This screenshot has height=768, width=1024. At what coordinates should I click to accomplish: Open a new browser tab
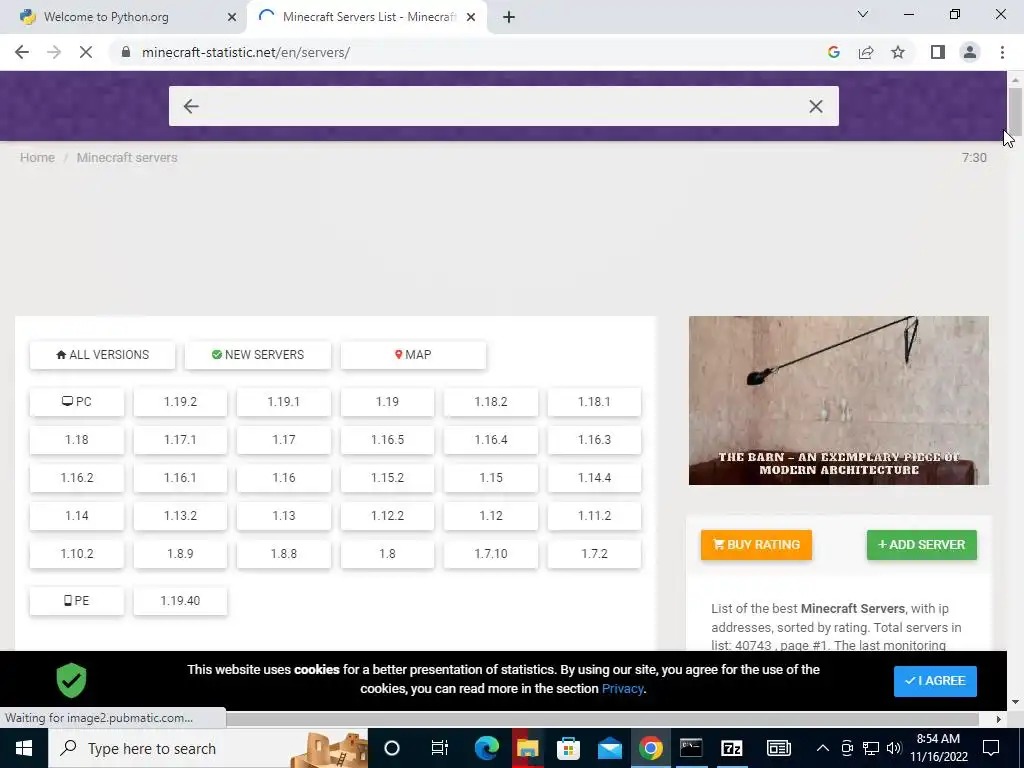pos(509,18)
